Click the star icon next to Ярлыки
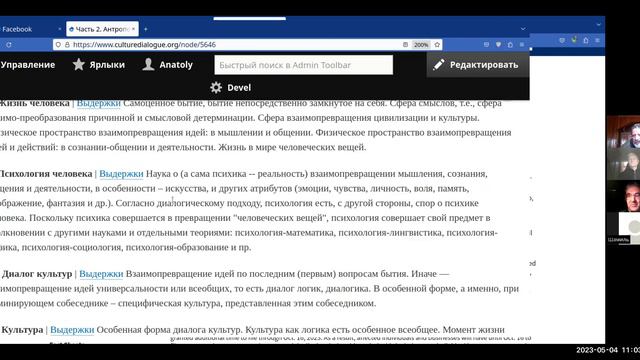The image size is (640, 360). [x=78, y=64]
